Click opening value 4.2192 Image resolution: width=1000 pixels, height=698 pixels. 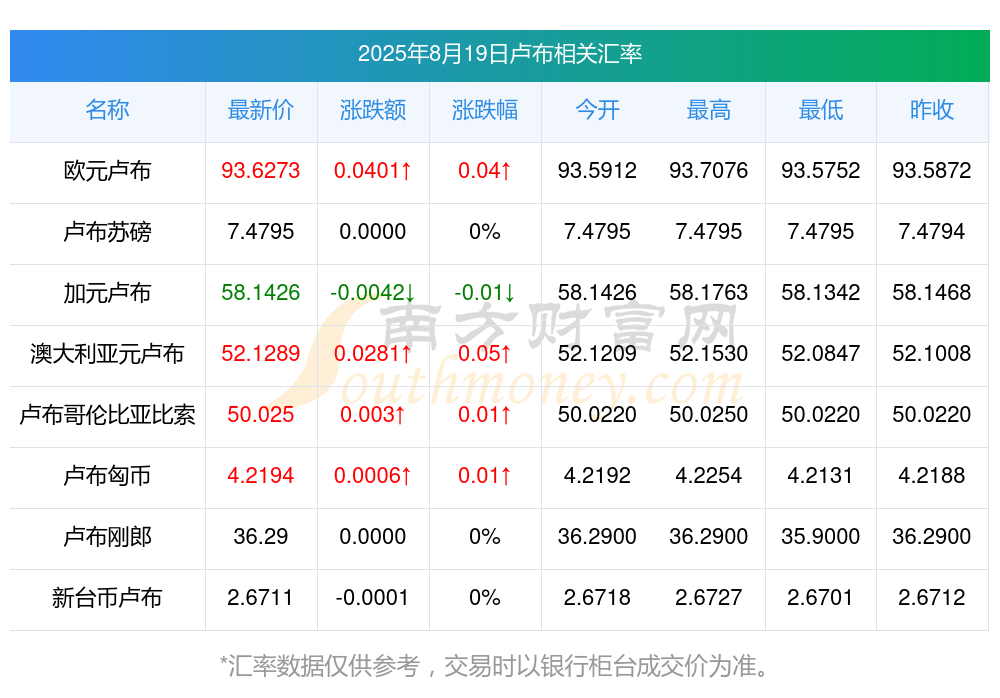[x=597, y=475]
